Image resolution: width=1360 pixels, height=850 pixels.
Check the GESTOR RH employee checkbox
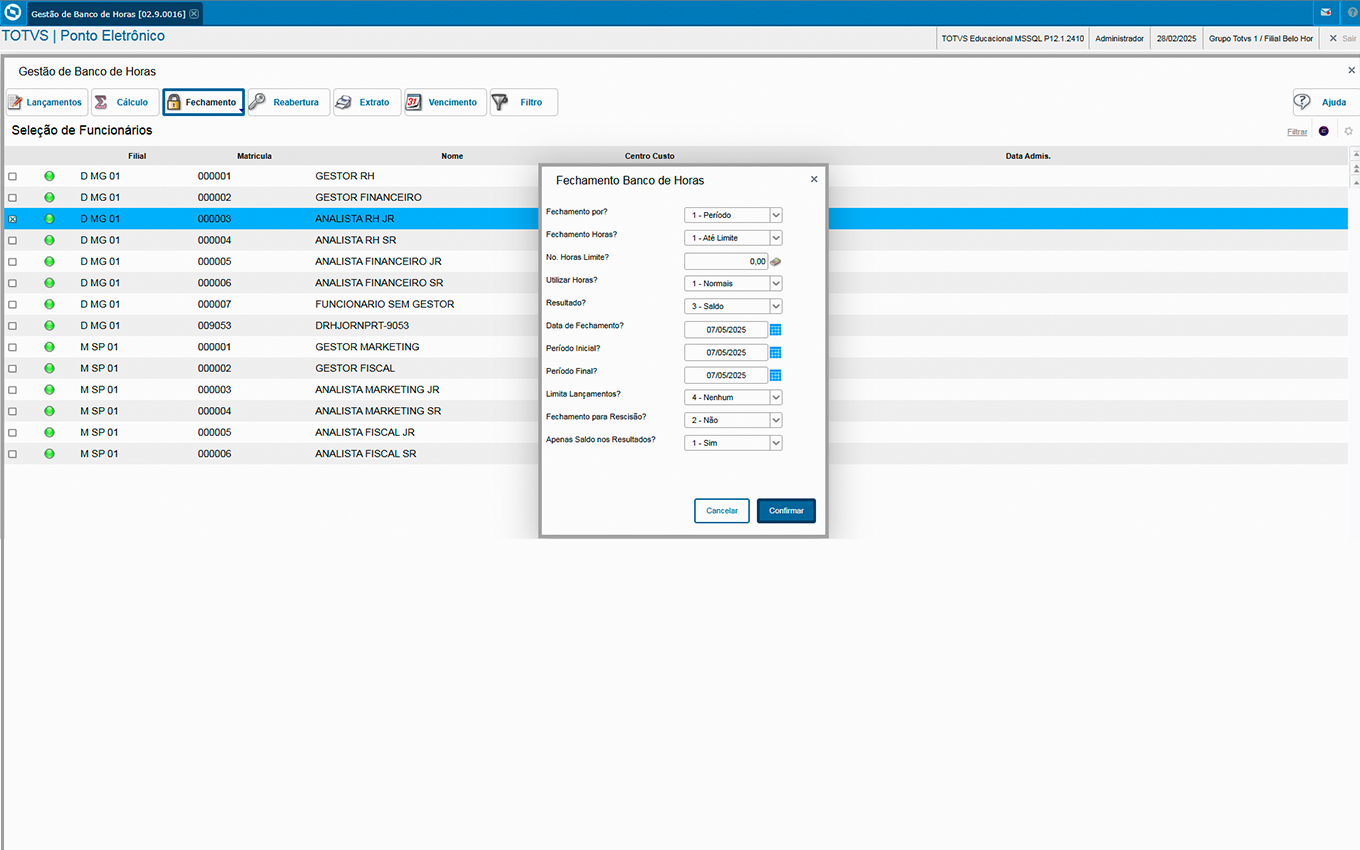point(13,176)
